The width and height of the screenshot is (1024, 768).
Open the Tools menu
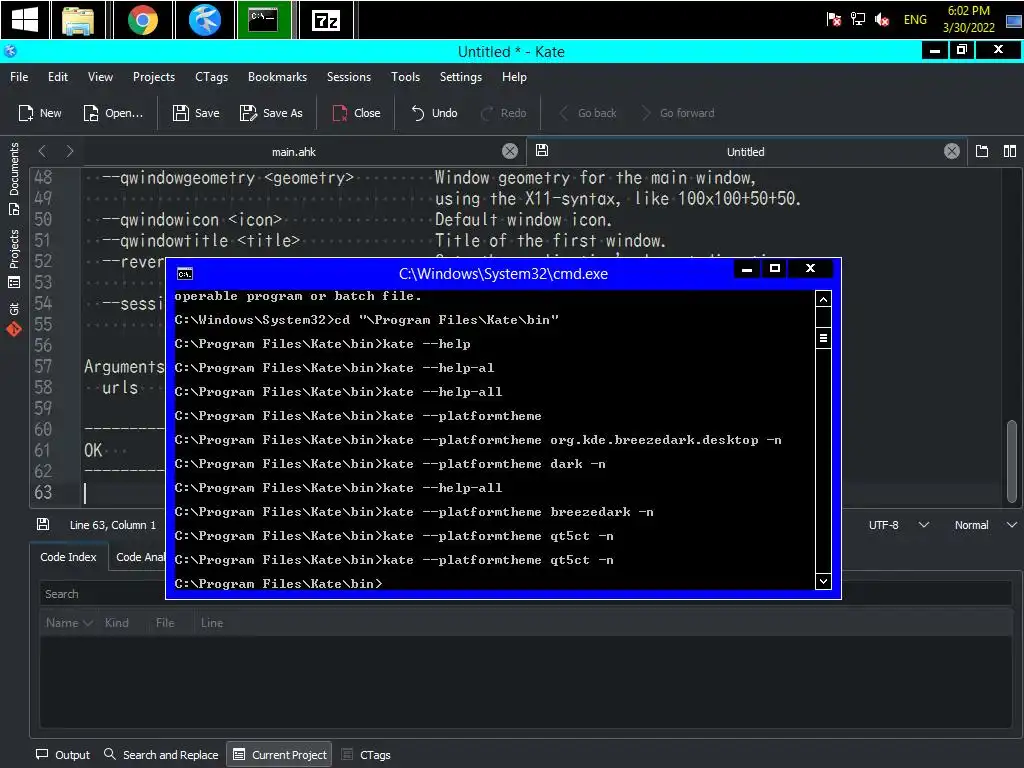405,76
